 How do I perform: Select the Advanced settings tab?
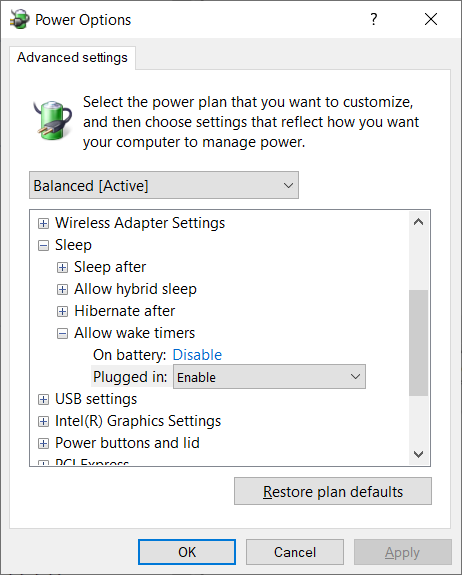[72, 58]
